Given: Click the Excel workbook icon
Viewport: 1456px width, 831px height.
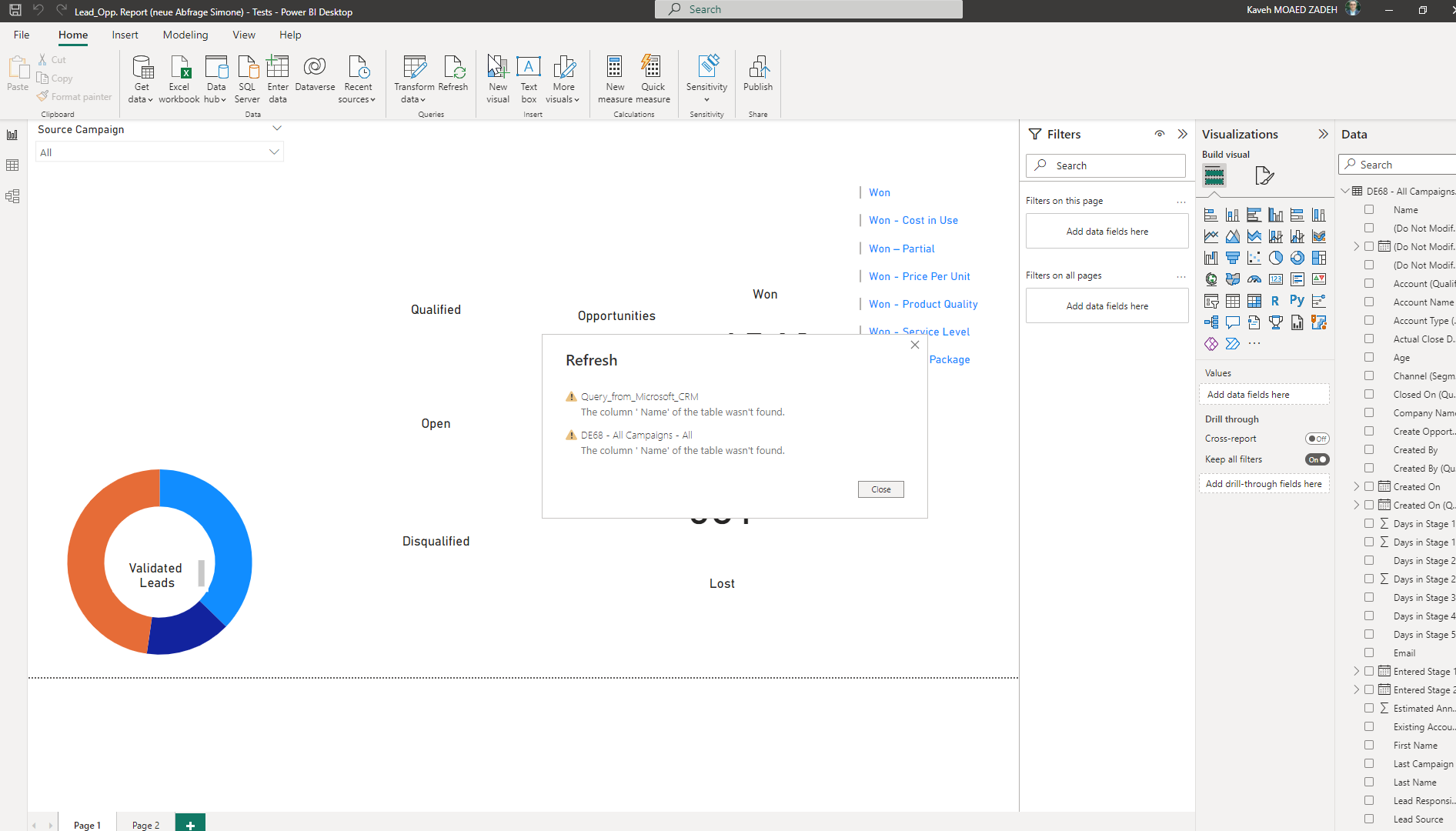Looking at the screenshot, I should click(179, 79).
